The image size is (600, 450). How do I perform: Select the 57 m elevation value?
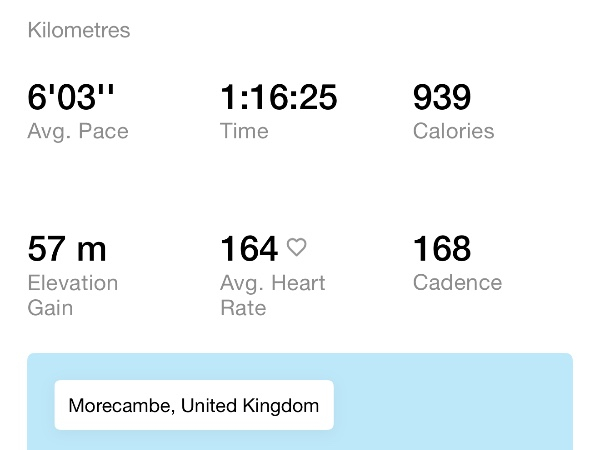(67, 248)
